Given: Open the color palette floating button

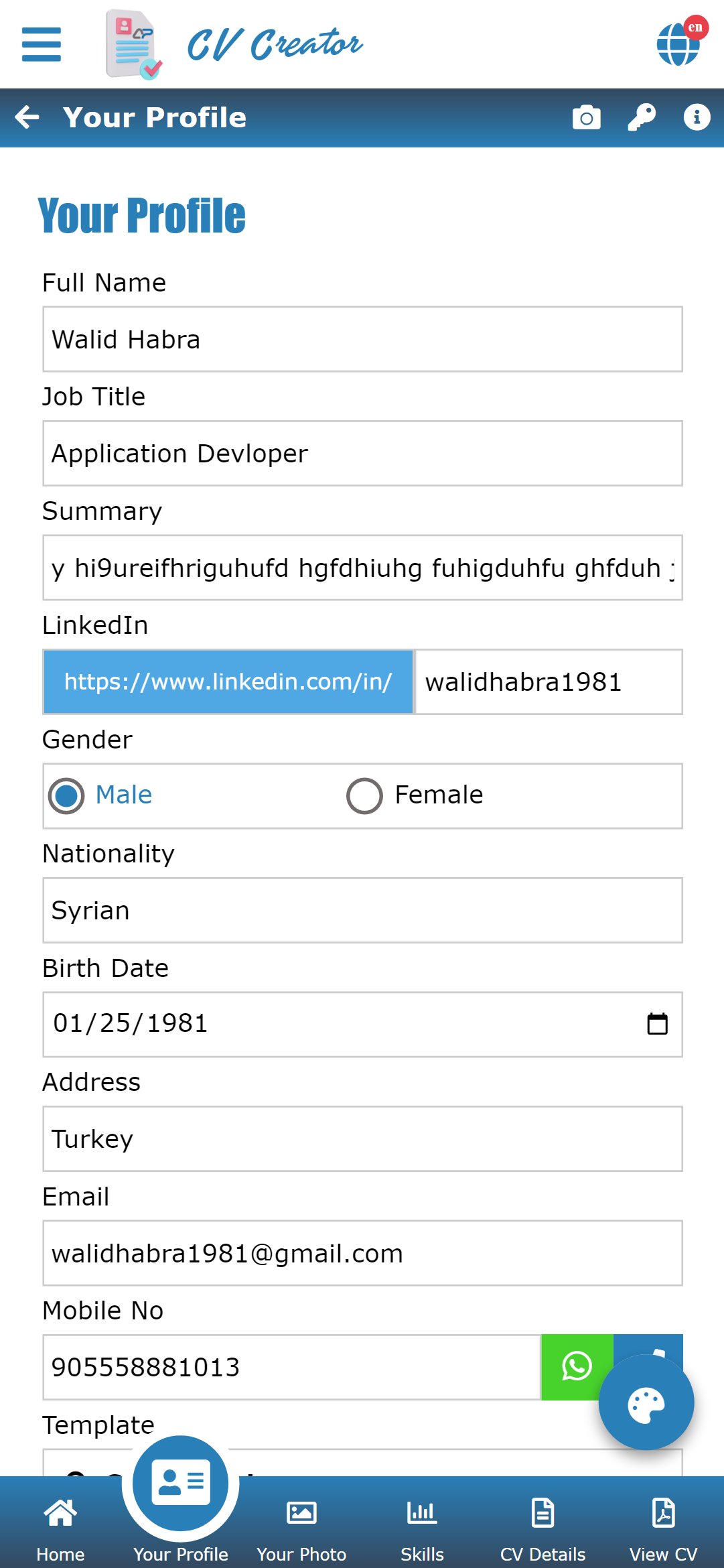Looking at the screenshot, I should [646, 1403].
